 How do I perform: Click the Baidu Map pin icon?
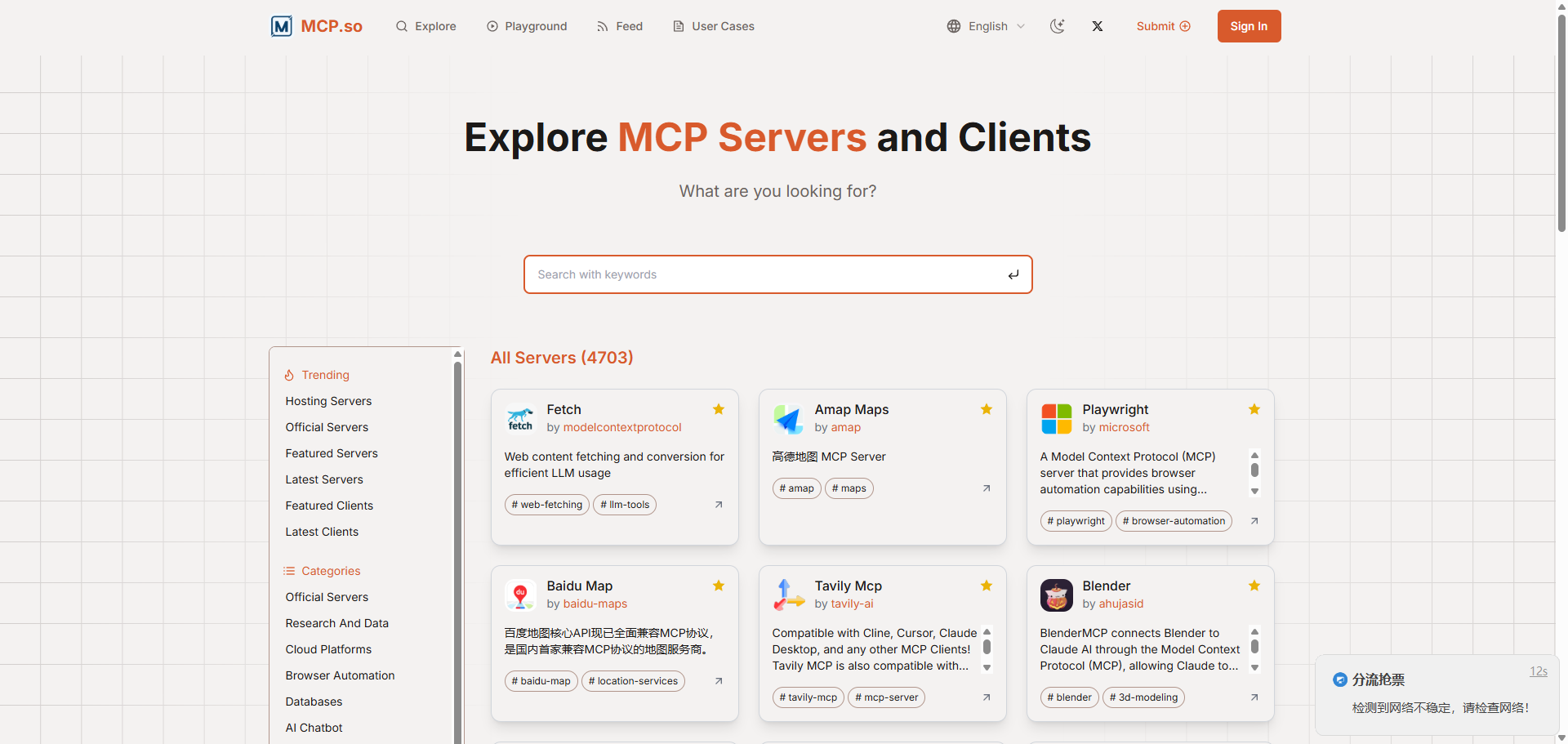tap(520, 595)
